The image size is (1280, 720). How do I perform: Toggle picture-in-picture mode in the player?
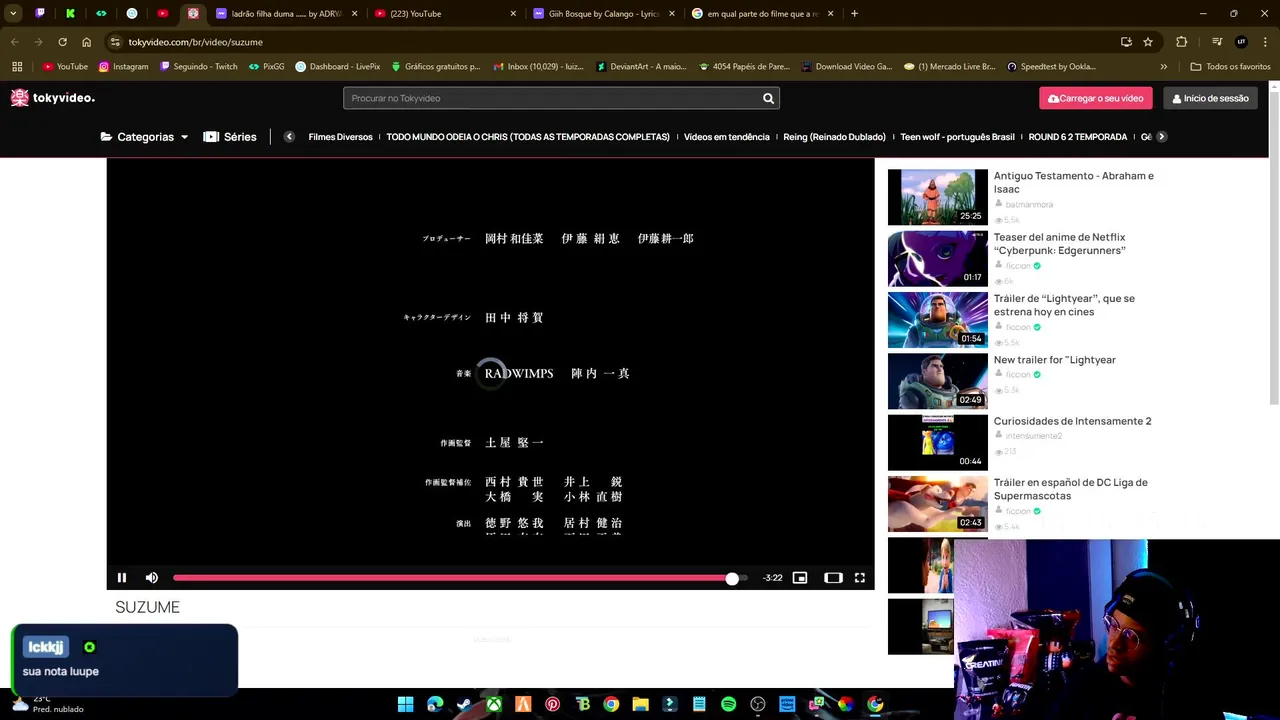(800, 578)
